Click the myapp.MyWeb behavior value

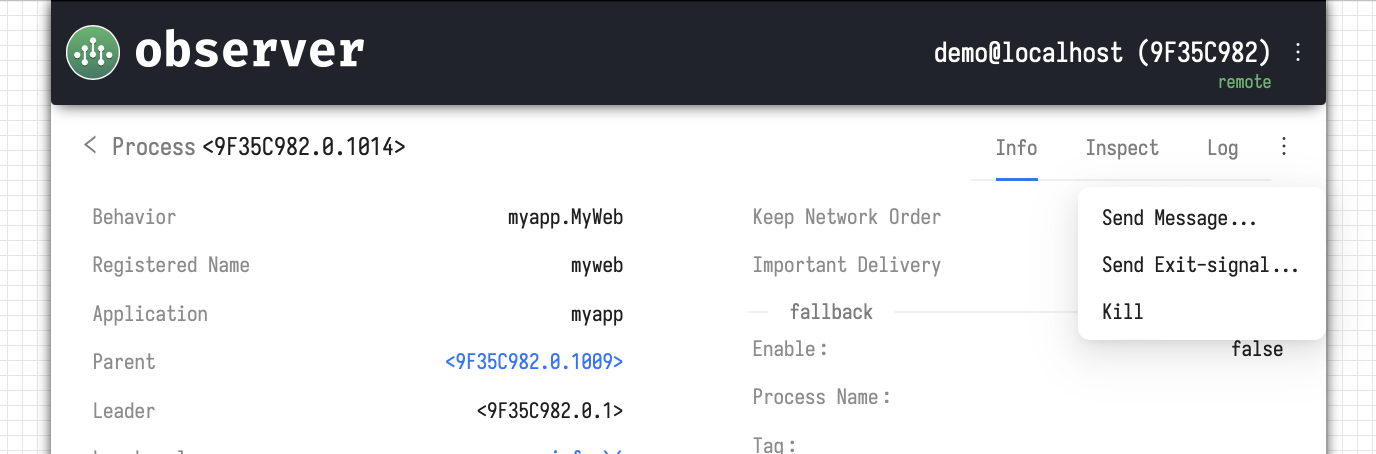coord(565,217)
